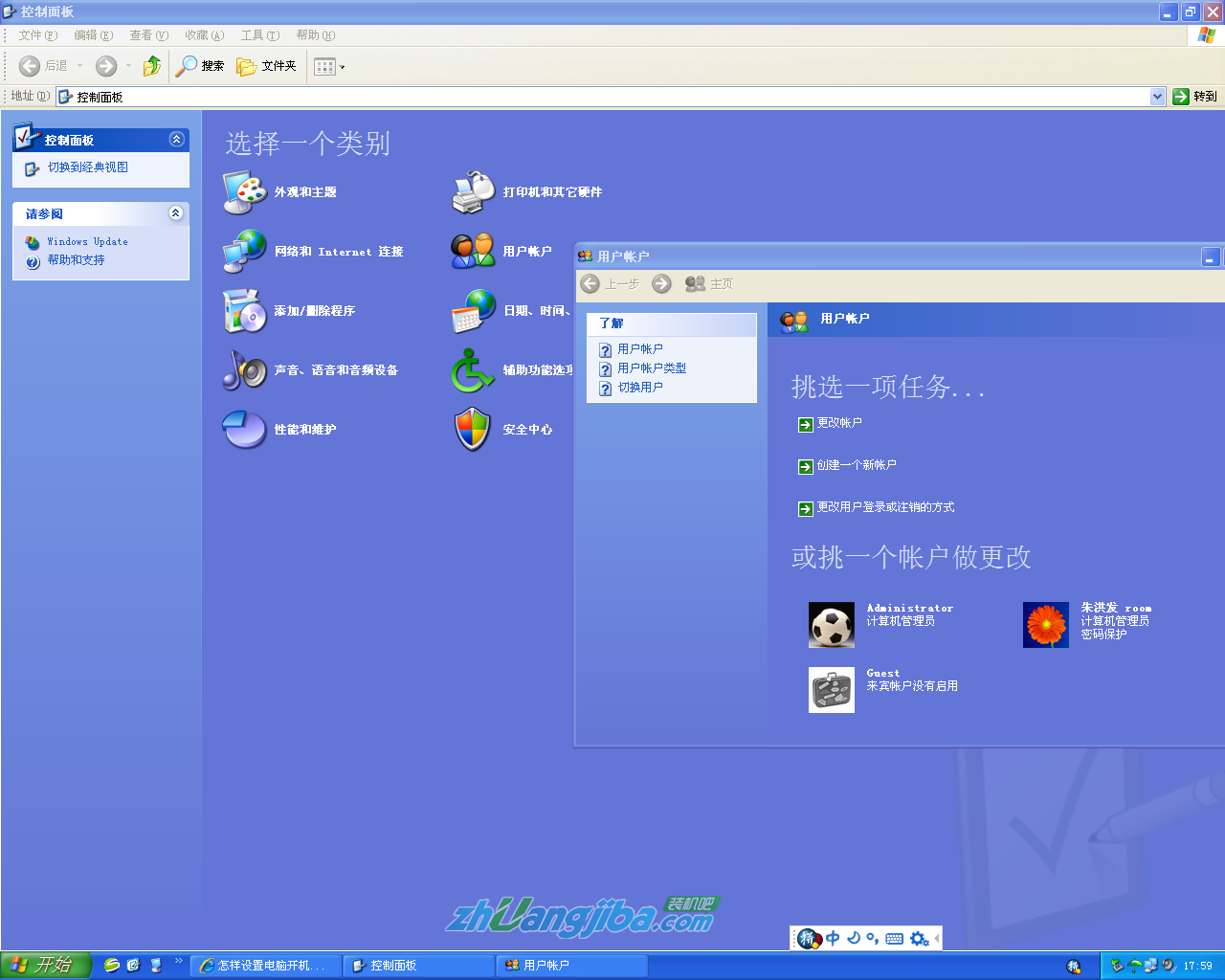Screen dimensions: 1225x980
Task: Click the 开始 Start button
Action: pos(46,965)
